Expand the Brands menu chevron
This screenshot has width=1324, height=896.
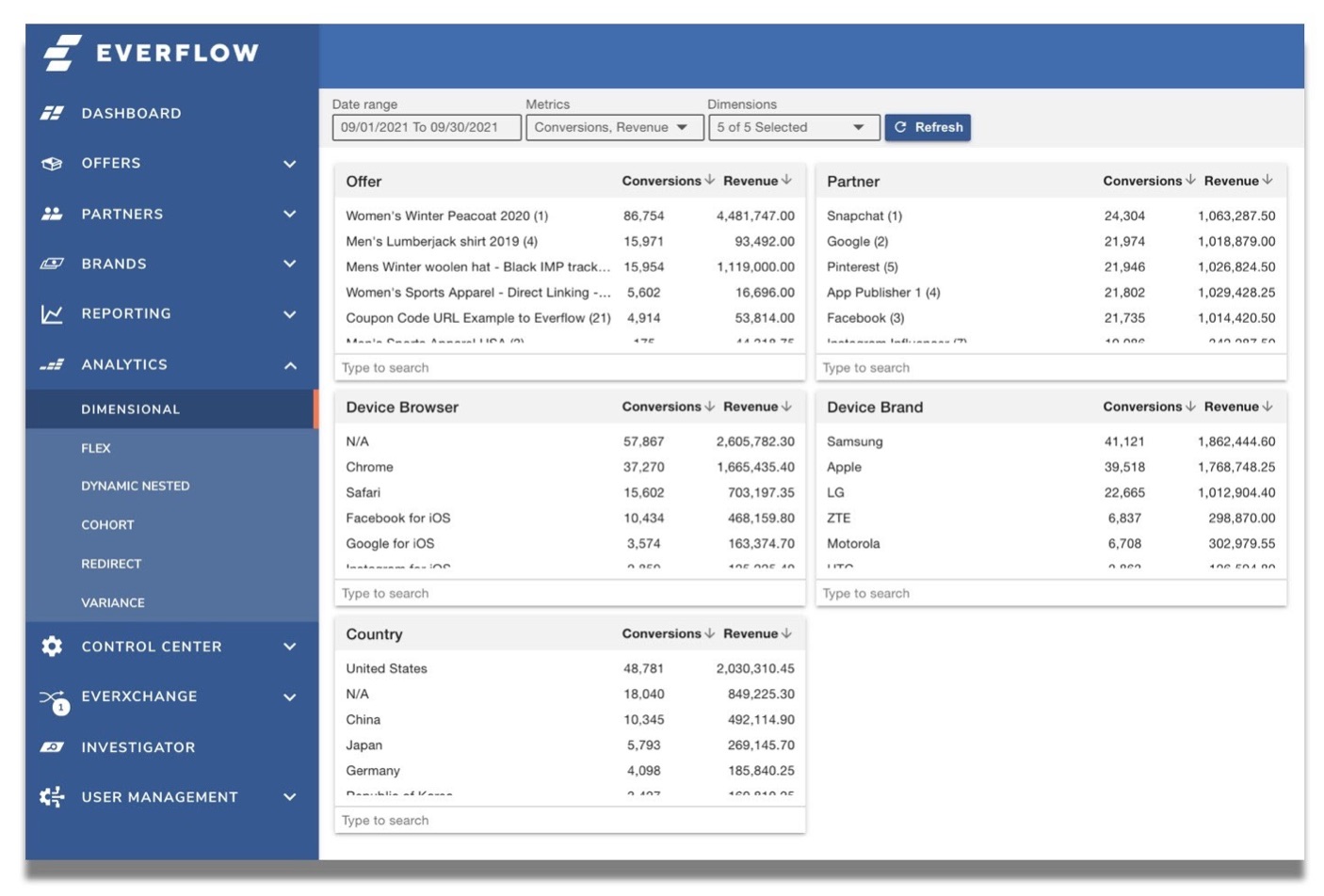point(290,264)
